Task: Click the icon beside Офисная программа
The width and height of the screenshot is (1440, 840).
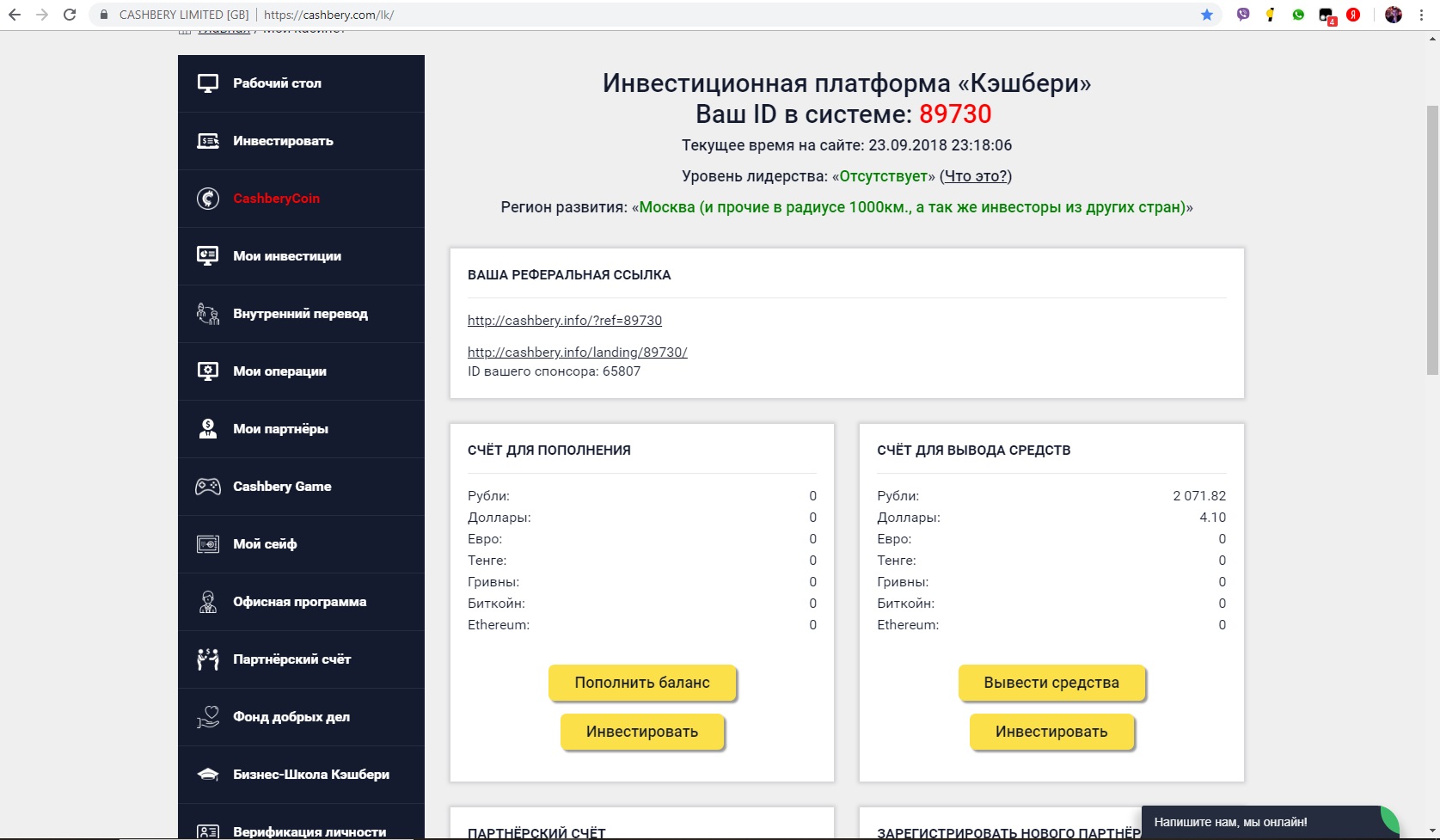Action: (208, 602)
